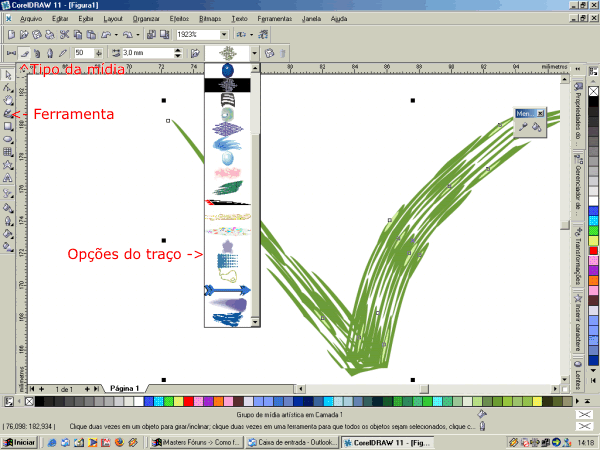Select the blue arrow brush stroke in list
This screenshot has height=450, width=600.
click(x=229, y=290)
